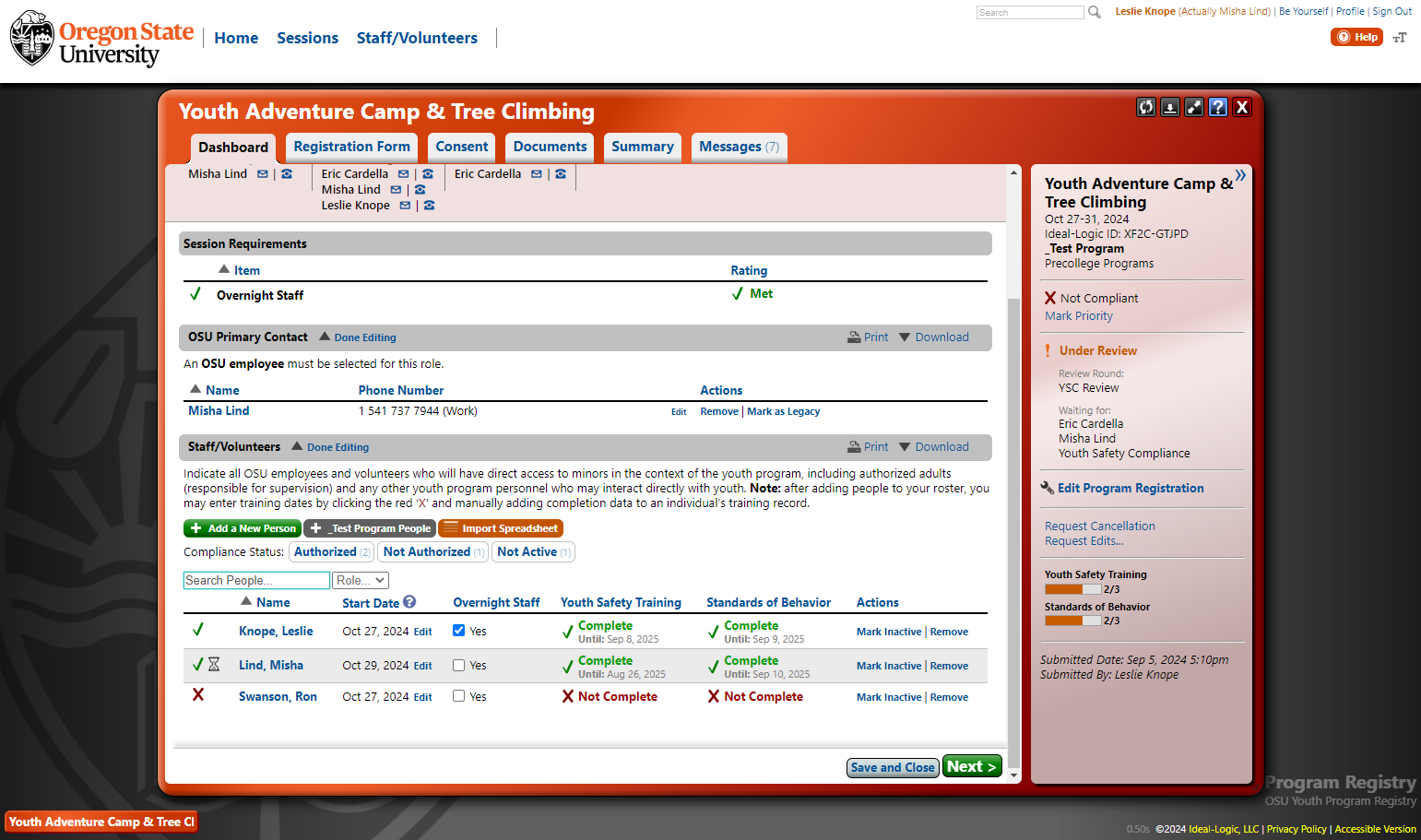Click the Save and Close button

893,767
